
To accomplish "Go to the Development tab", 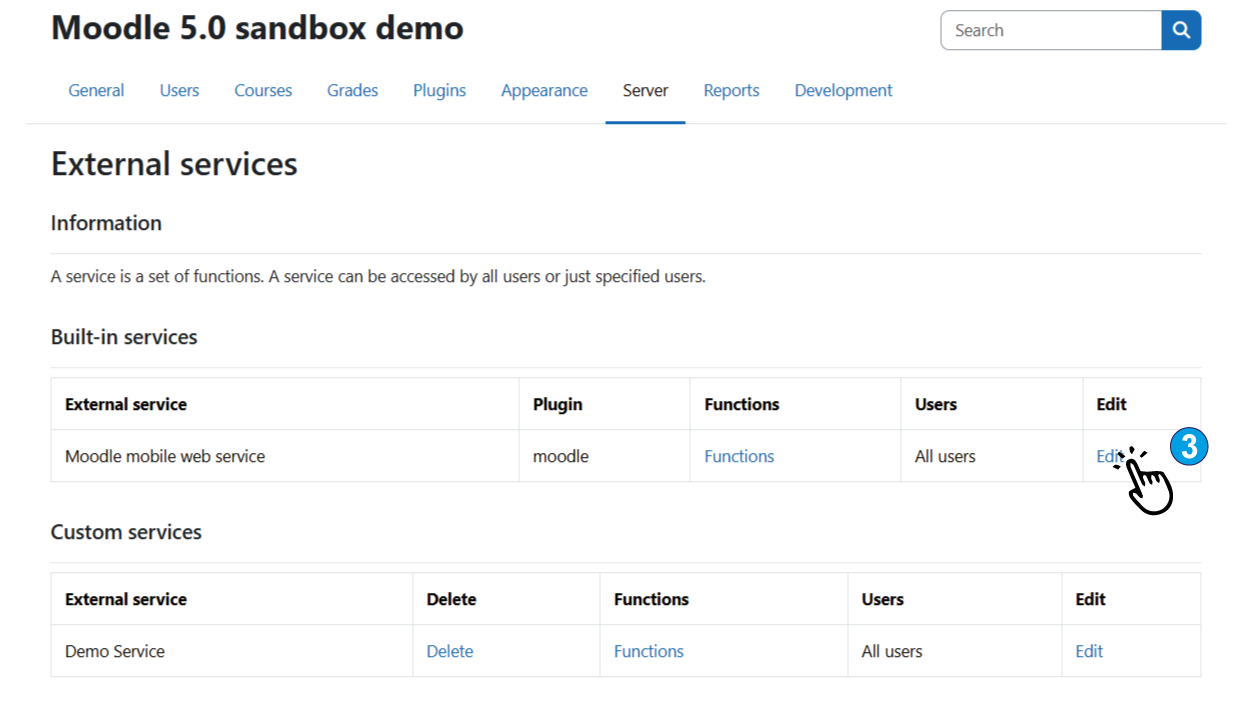I will (843, 91).
